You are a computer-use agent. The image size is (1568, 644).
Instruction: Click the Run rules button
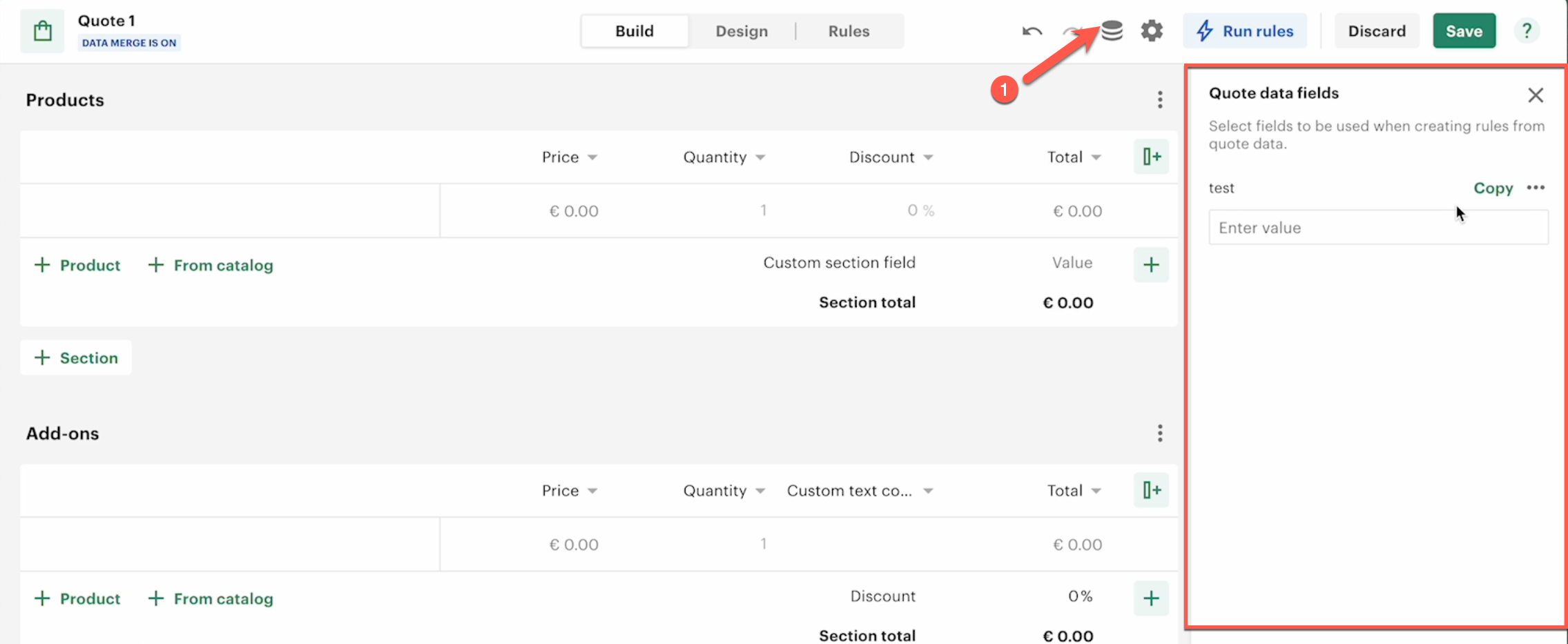click(1245, 31)
